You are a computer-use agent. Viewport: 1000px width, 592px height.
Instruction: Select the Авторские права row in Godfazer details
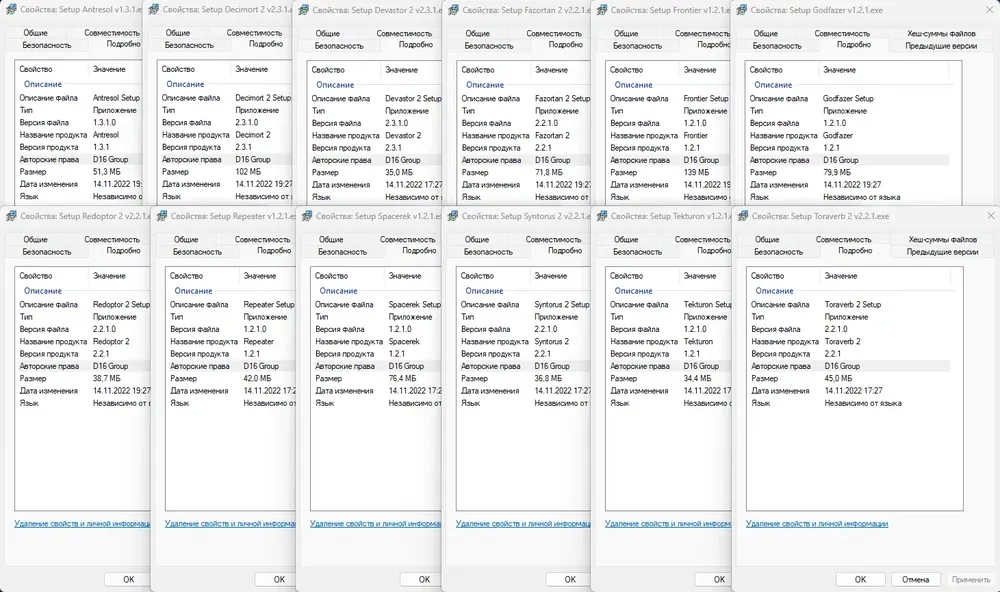pyautogui.click(x=848, y=160)
